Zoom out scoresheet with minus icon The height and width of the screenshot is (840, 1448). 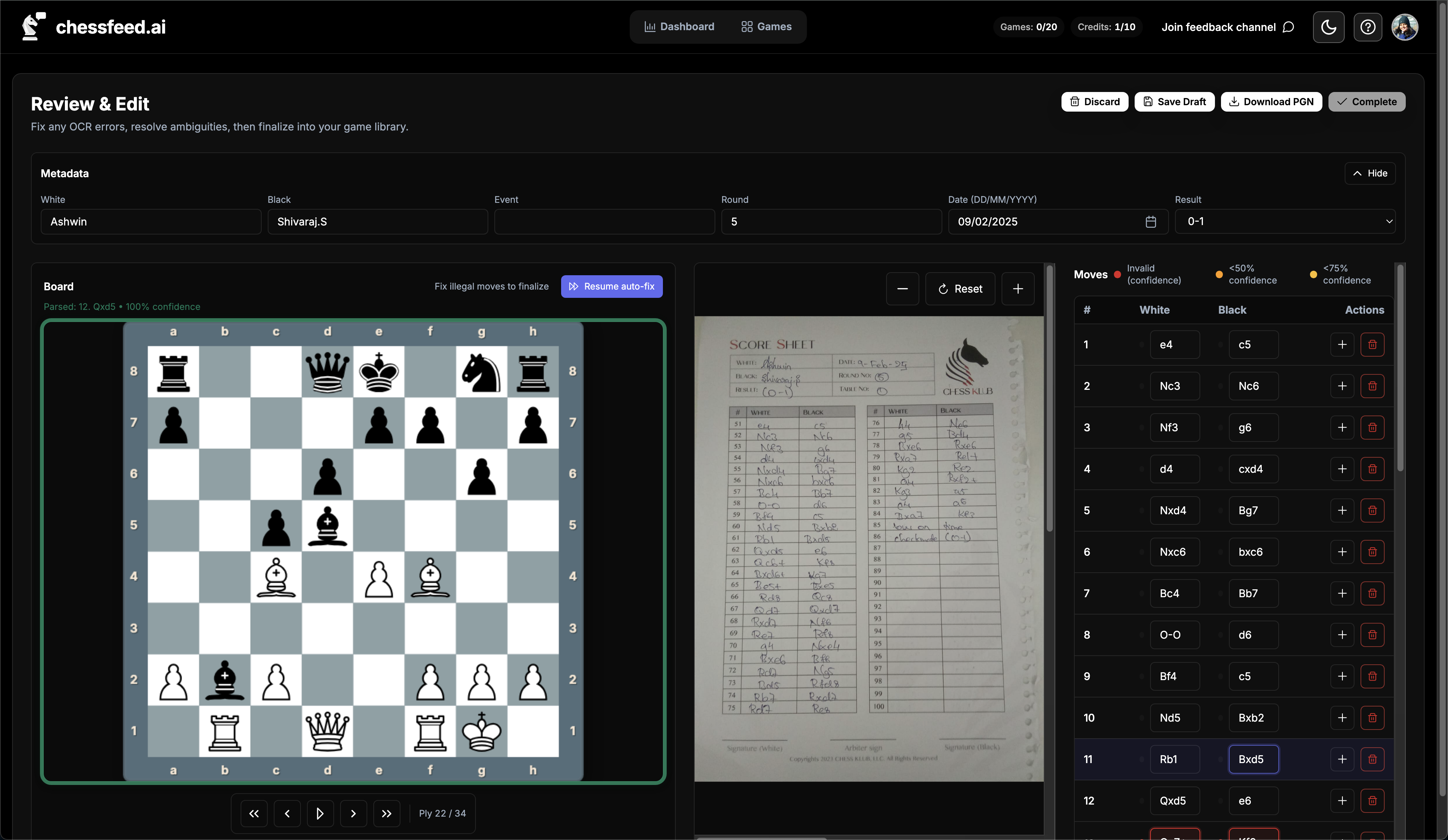pyautogui.click(x=902, y=288)
